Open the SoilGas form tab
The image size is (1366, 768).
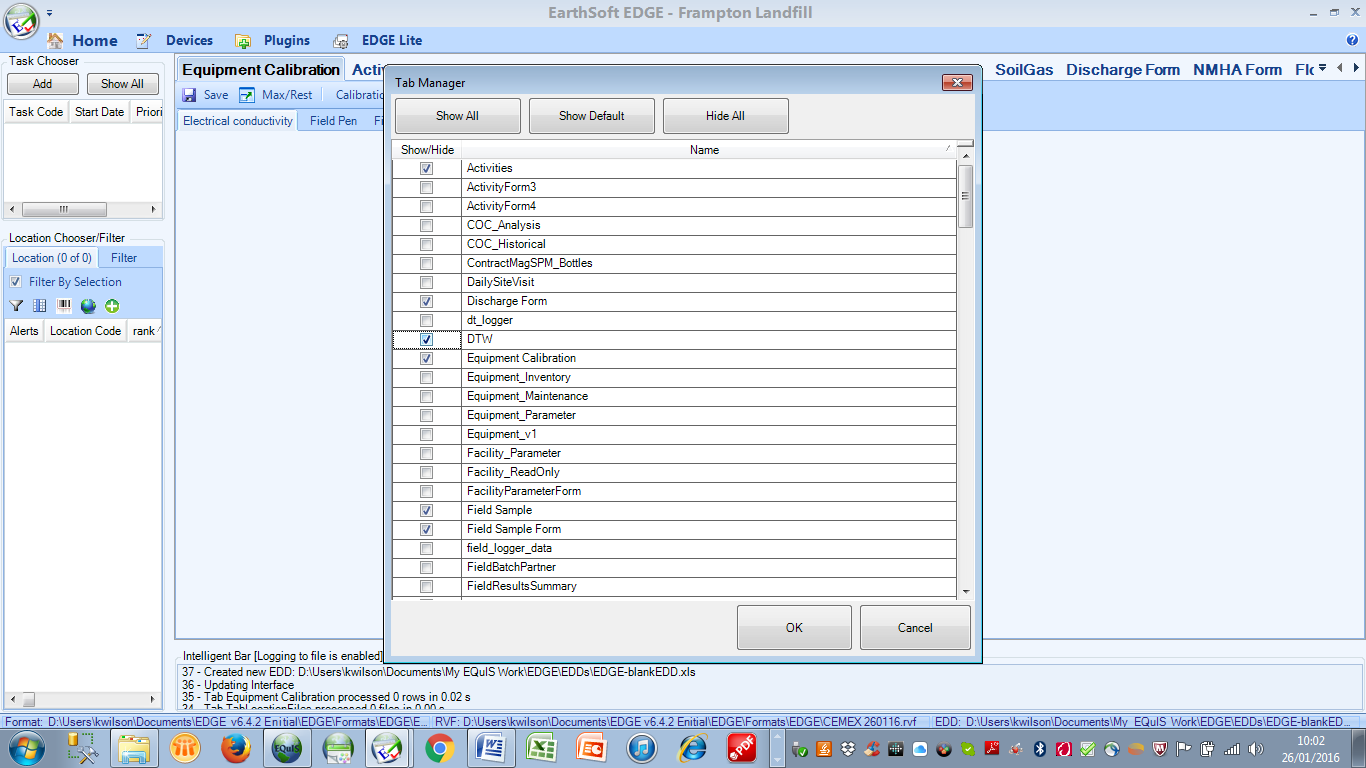pos(1024,70)
